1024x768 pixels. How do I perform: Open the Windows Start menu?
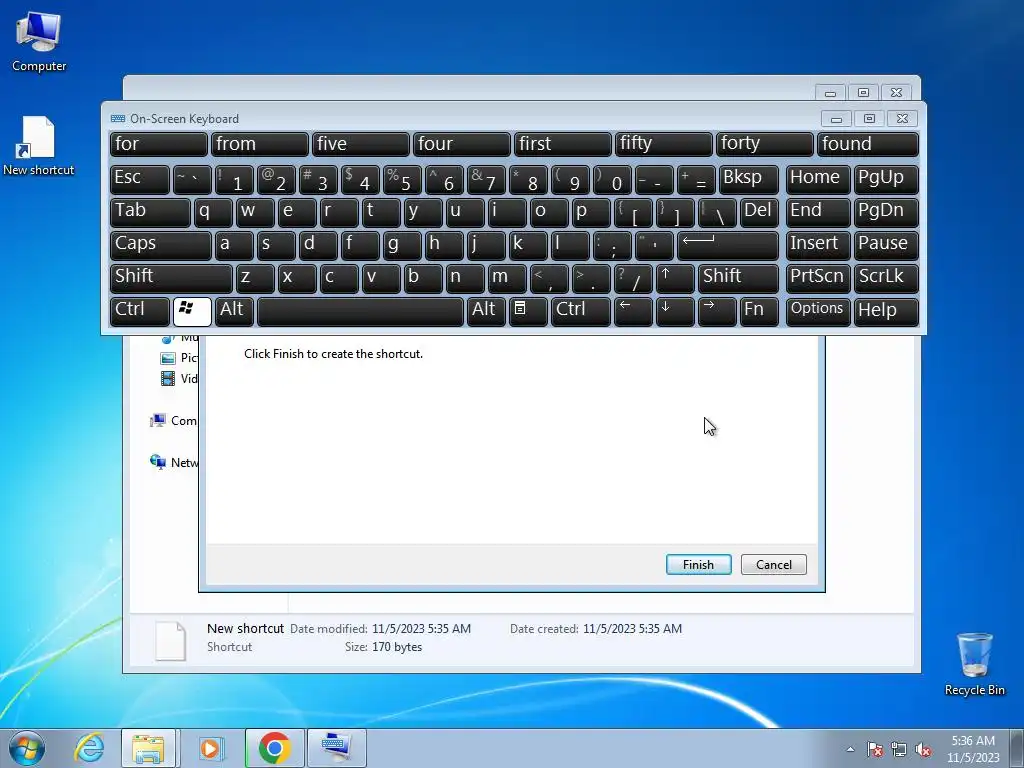point(27,748)
